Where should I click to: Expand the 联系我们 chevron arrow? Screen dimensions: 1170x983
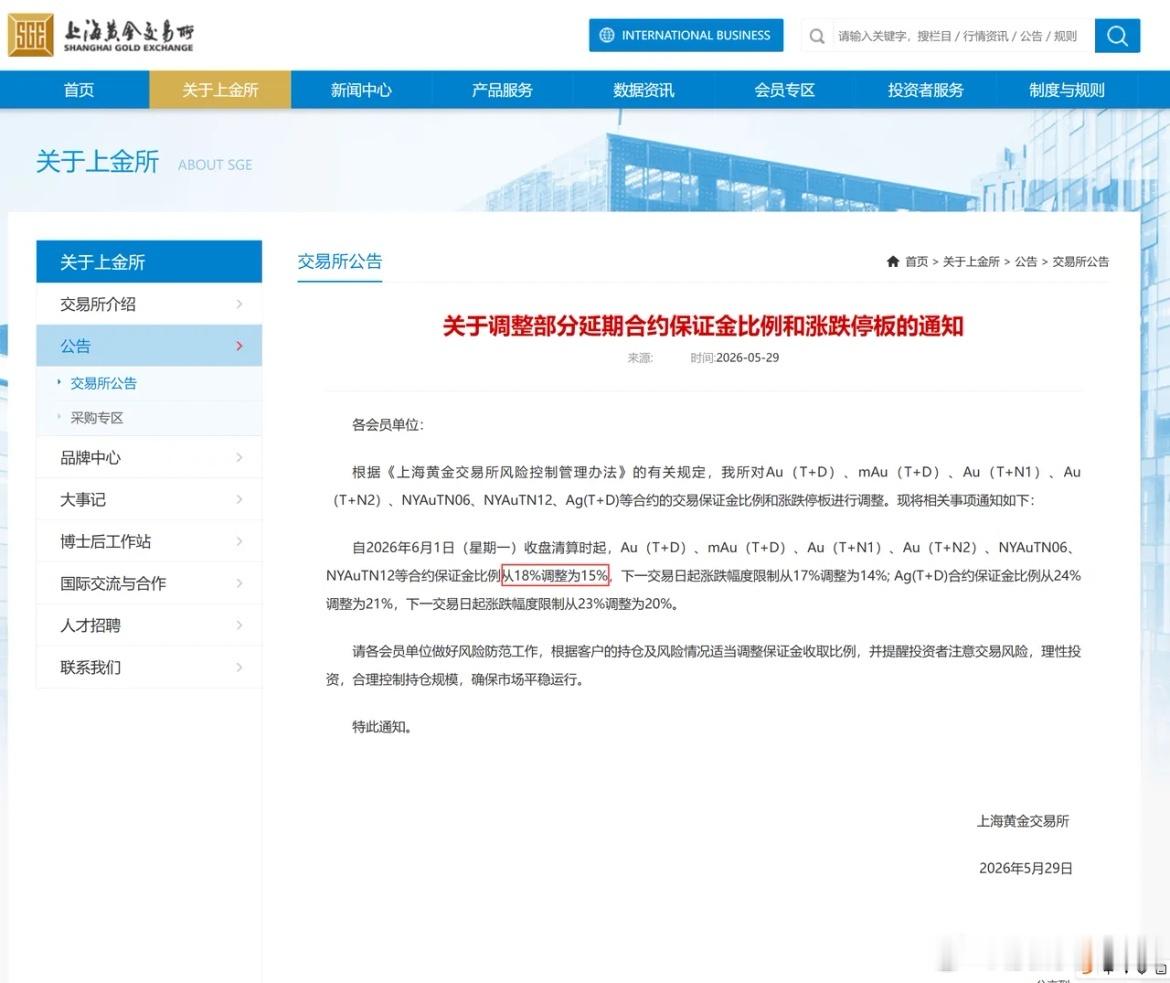click(239, 667)
